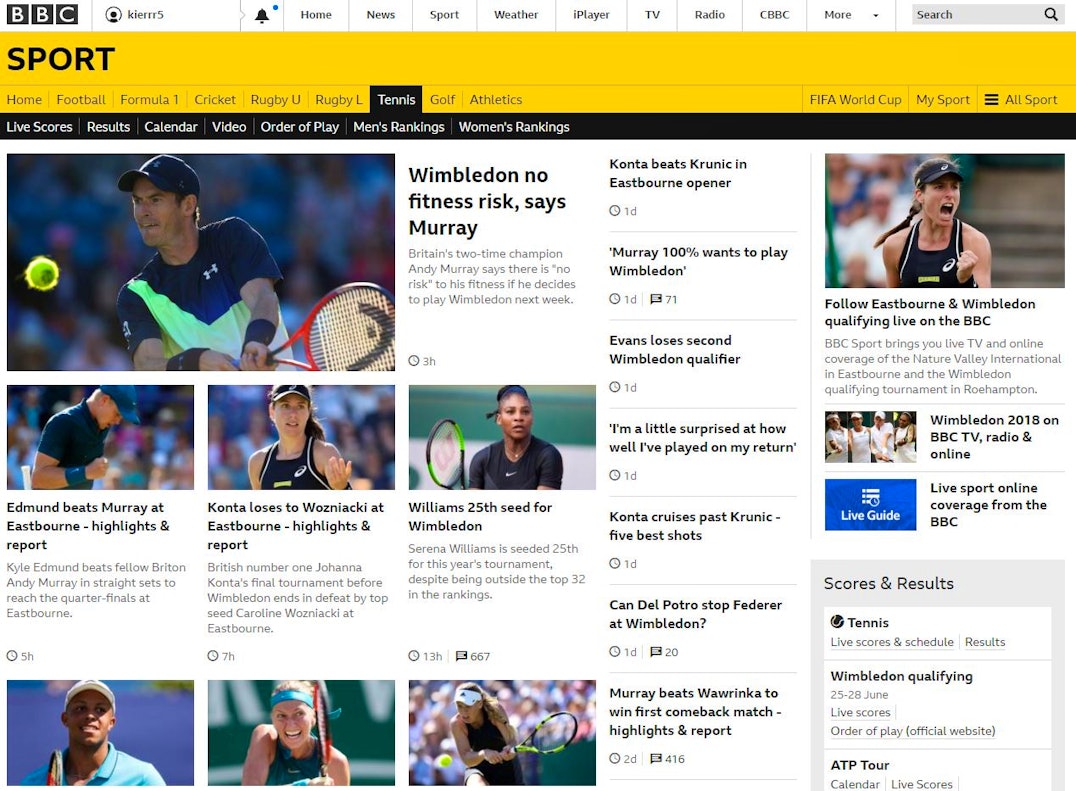Screen dimensions: 1076x791
Task: Open comments icon showing 71 on Murray story
Action: pyautogui.click(x=656, y=299)
